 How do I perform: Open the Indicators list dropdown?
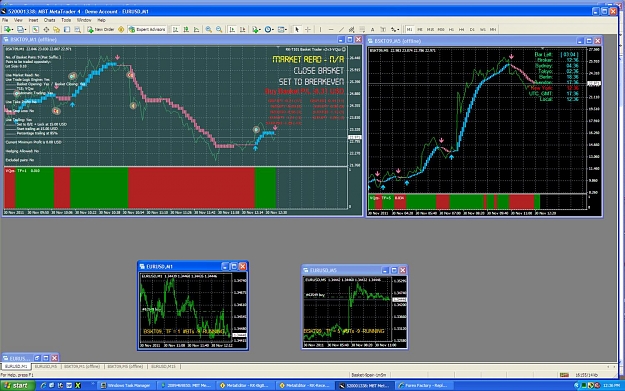point(256,29)
